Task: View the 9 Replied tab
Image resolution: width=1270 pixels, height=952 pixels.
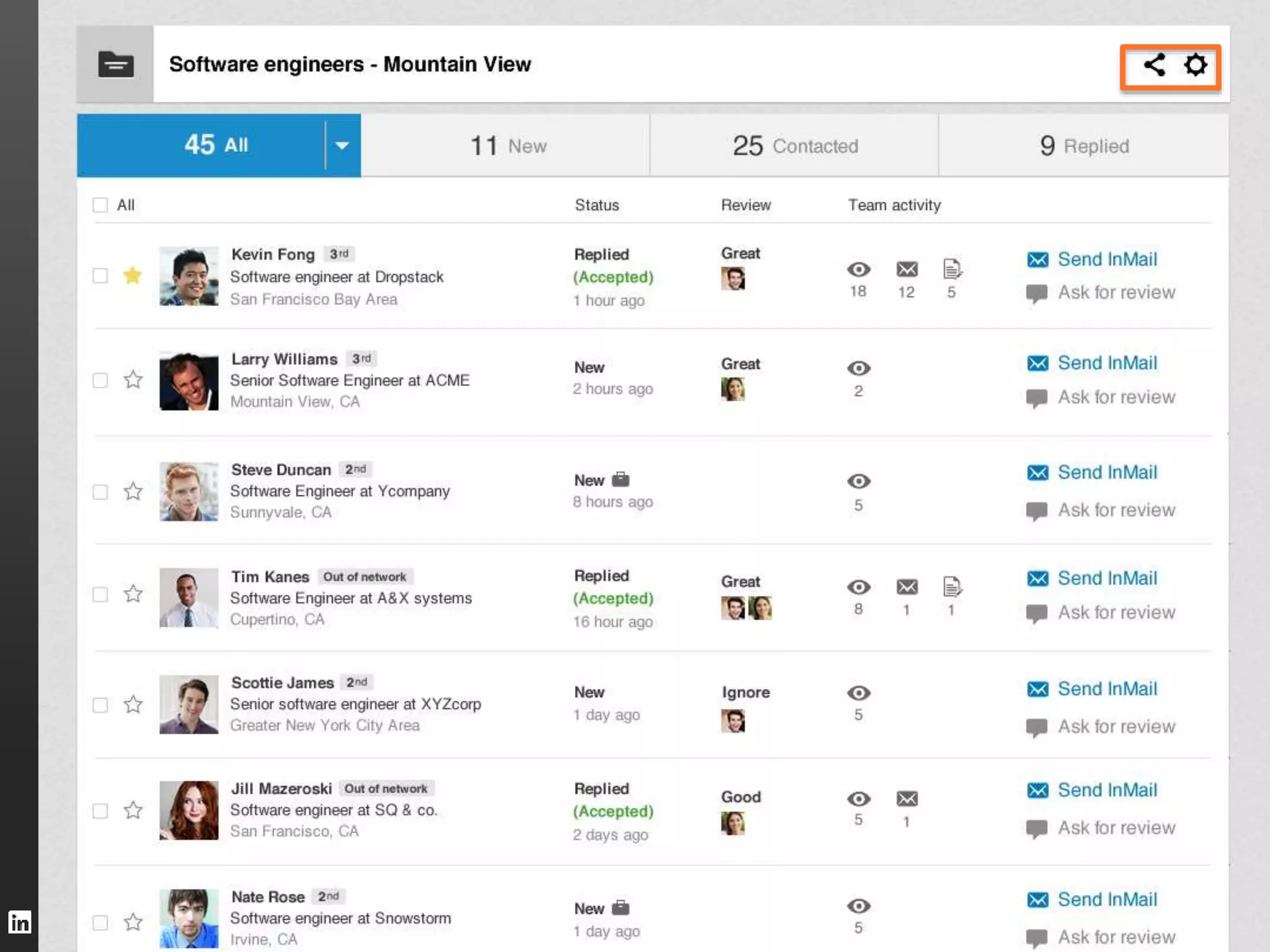Action: [1083, 146]
